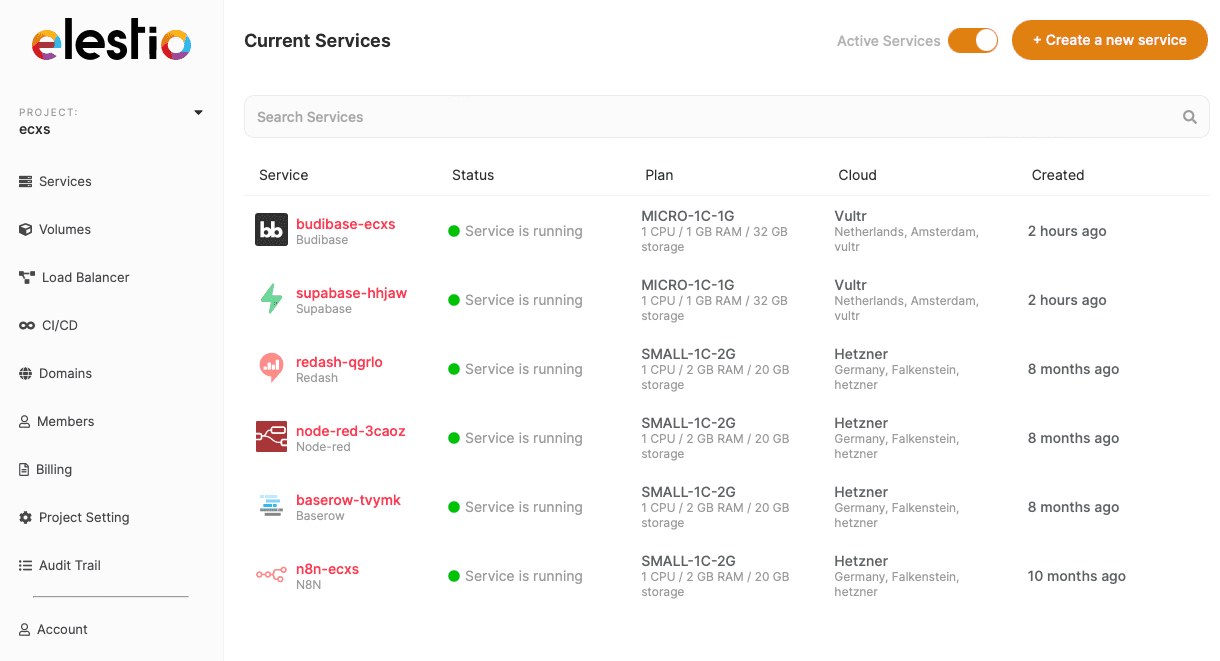Click green status dot for budibase-ecxs
1220x661 pixels.
point(454,231)
